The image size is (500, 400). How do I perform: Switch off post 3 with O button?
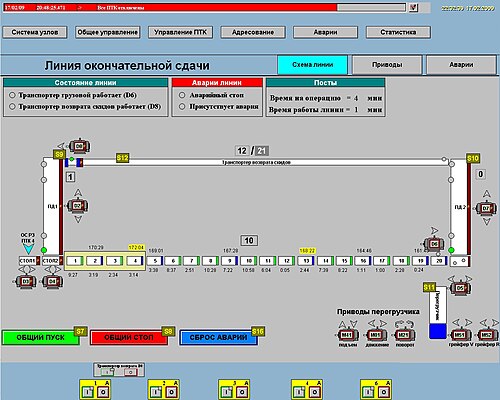click(242, 392)
